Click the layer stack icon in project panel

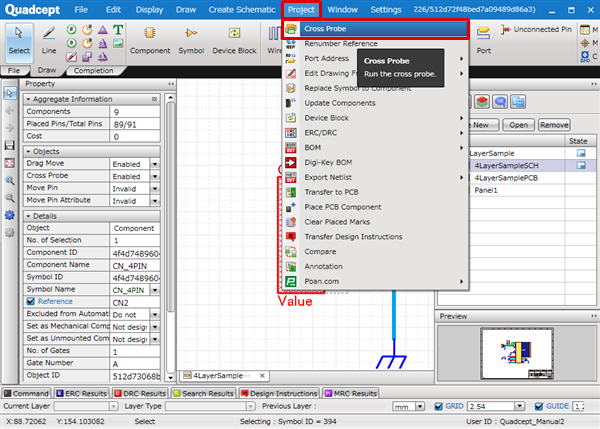[482, 102]
